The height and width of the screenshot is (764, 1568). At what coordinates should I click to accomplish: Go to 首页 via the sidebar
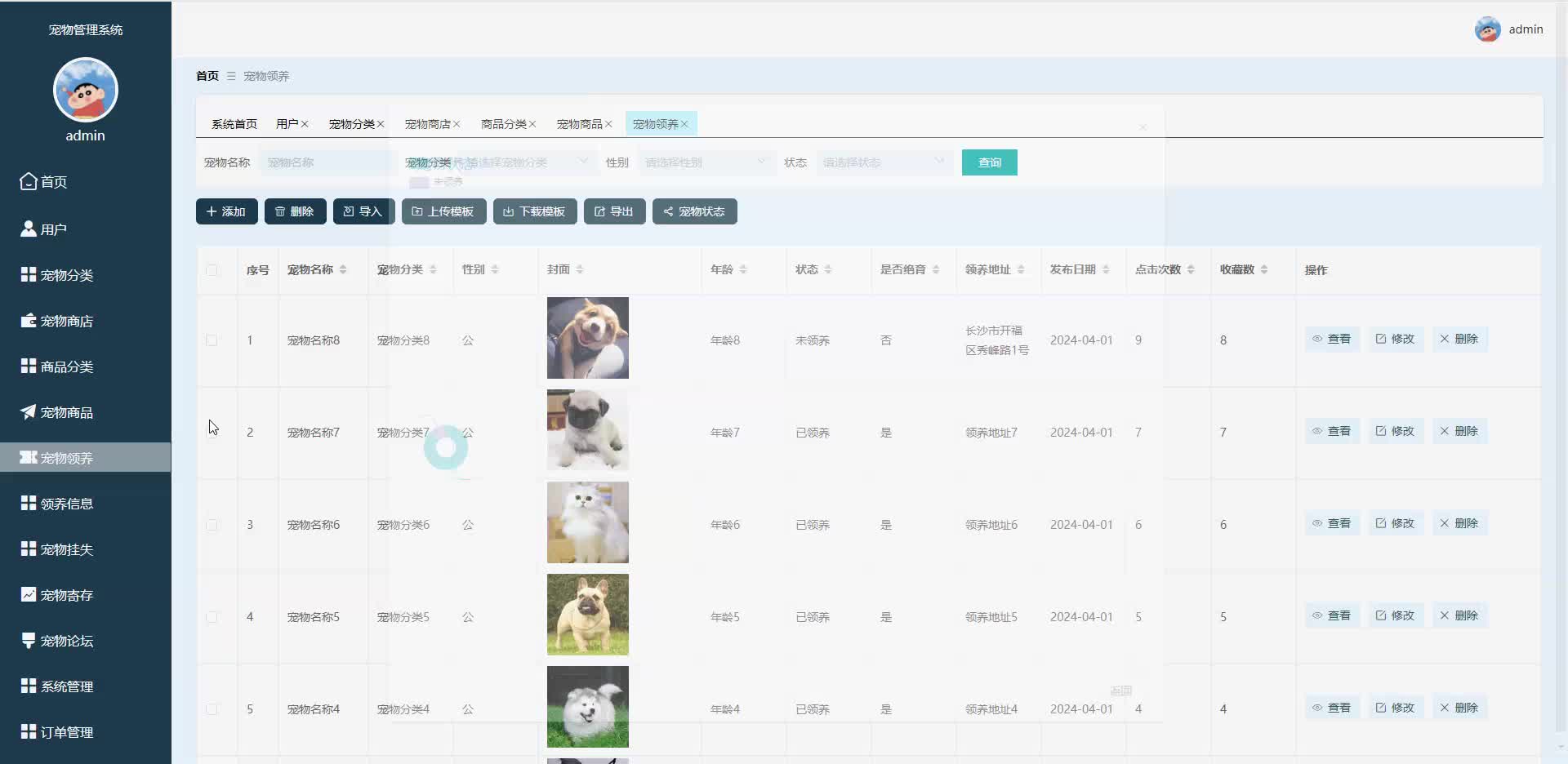[x=54, y=182]
